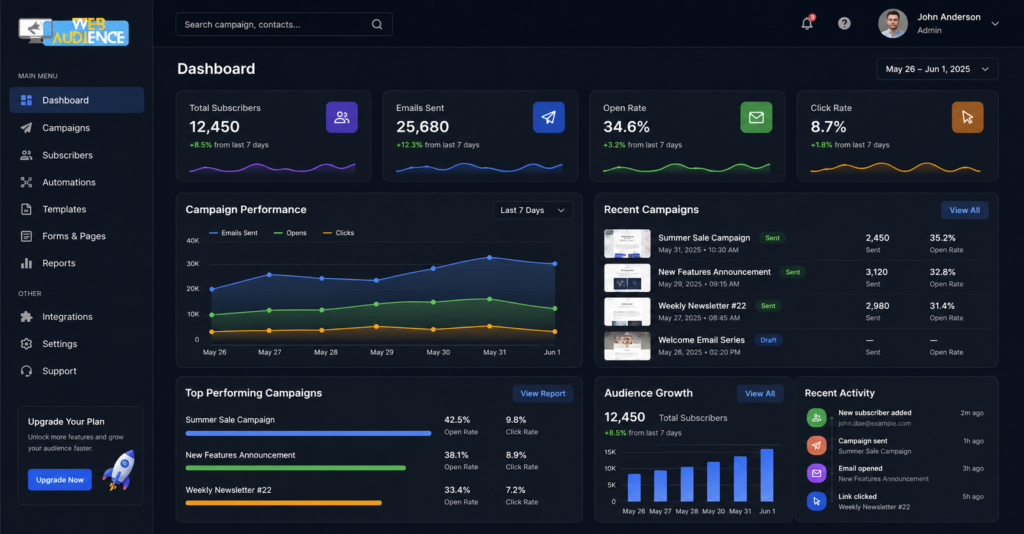The height and width of the screenshot is (534, 1024).
Task: Click the purple Email opened activity icon
Action: pyautogui.click(x=816, y=473)
